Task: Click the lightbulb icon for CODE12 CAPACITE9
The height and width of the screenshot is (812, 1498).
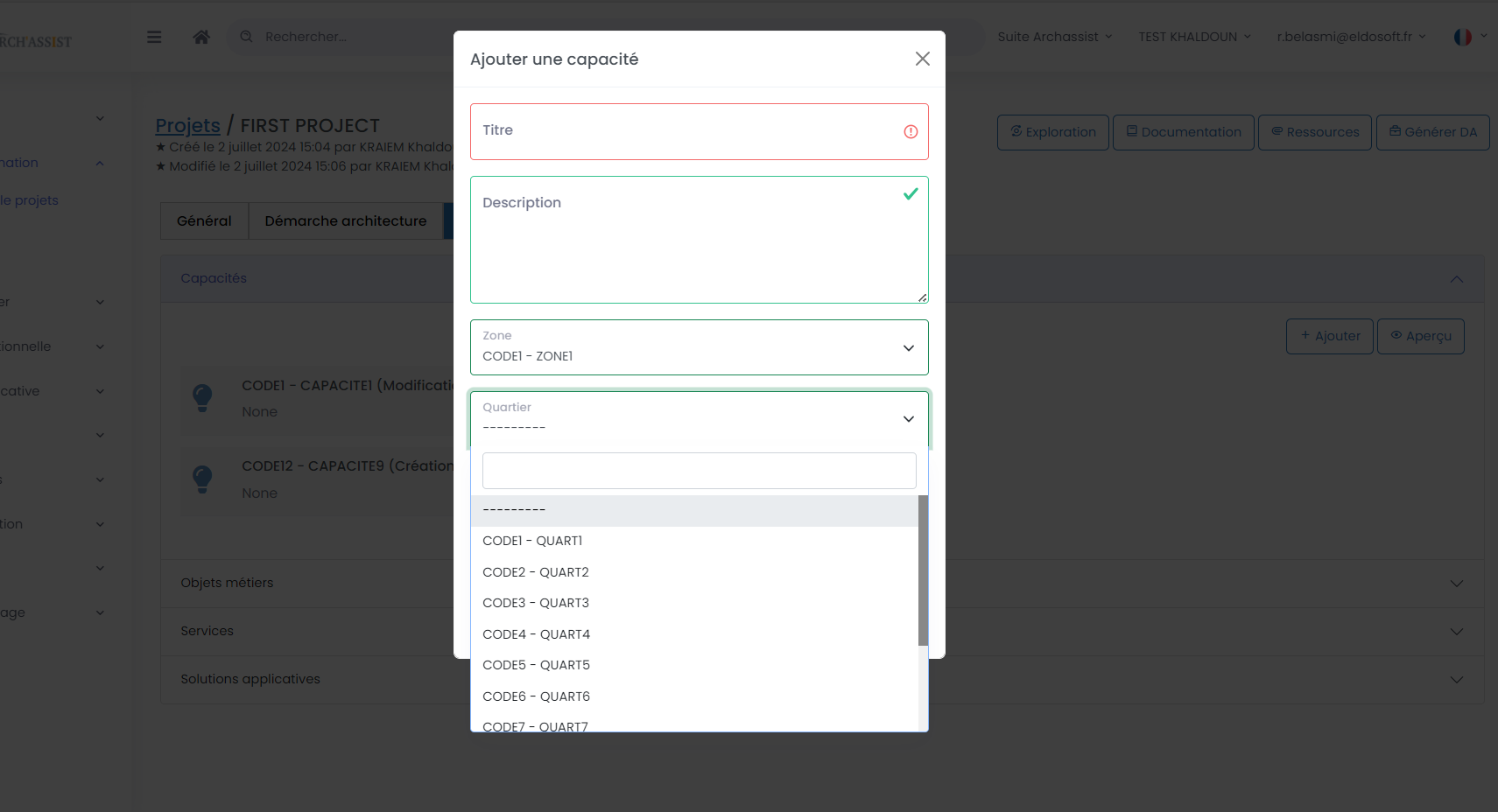Action: [x=202, y=479]
